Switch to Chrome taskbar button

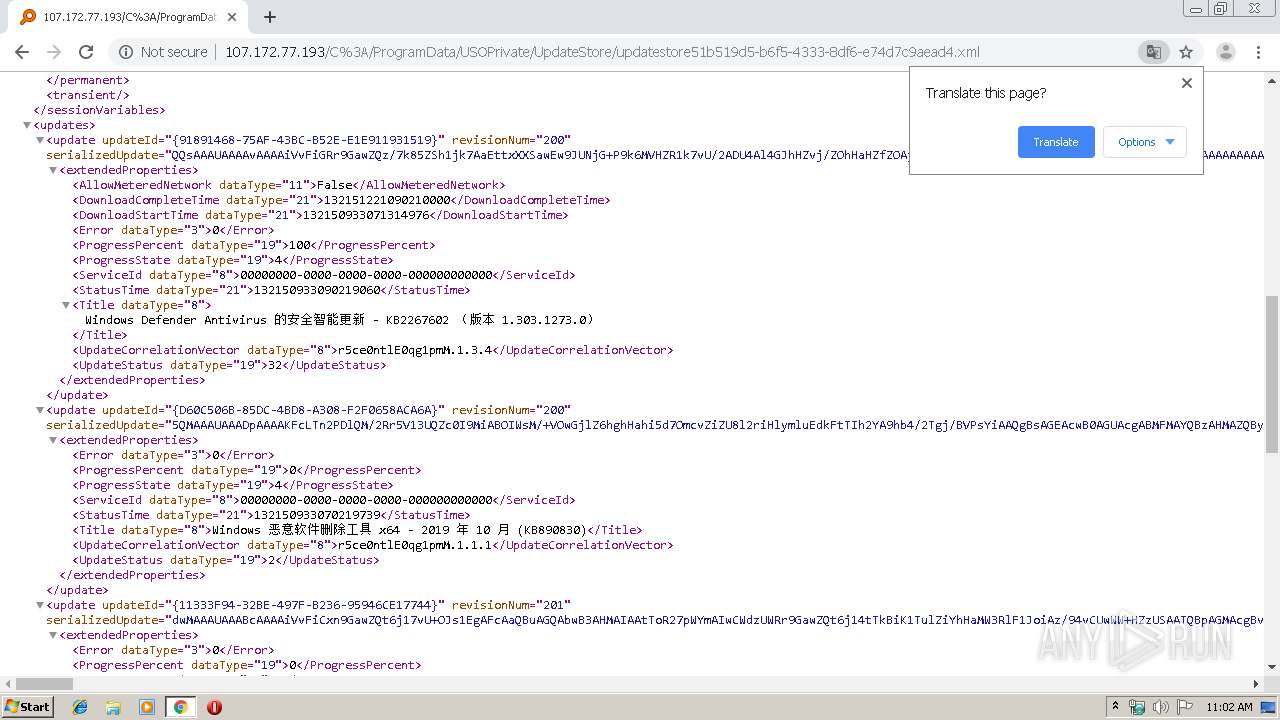click(180, 707)
